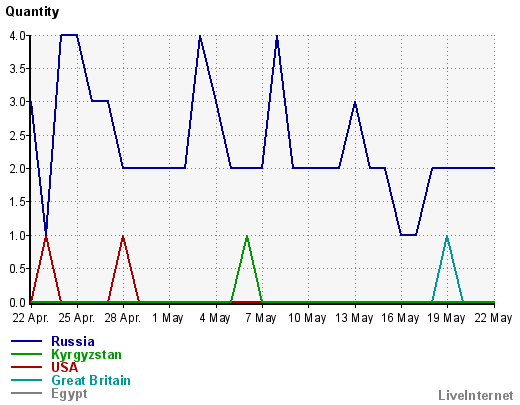Click the gray Egypt legend line swatch
Viewport: 520px width, 405px height.
point(26,393)
